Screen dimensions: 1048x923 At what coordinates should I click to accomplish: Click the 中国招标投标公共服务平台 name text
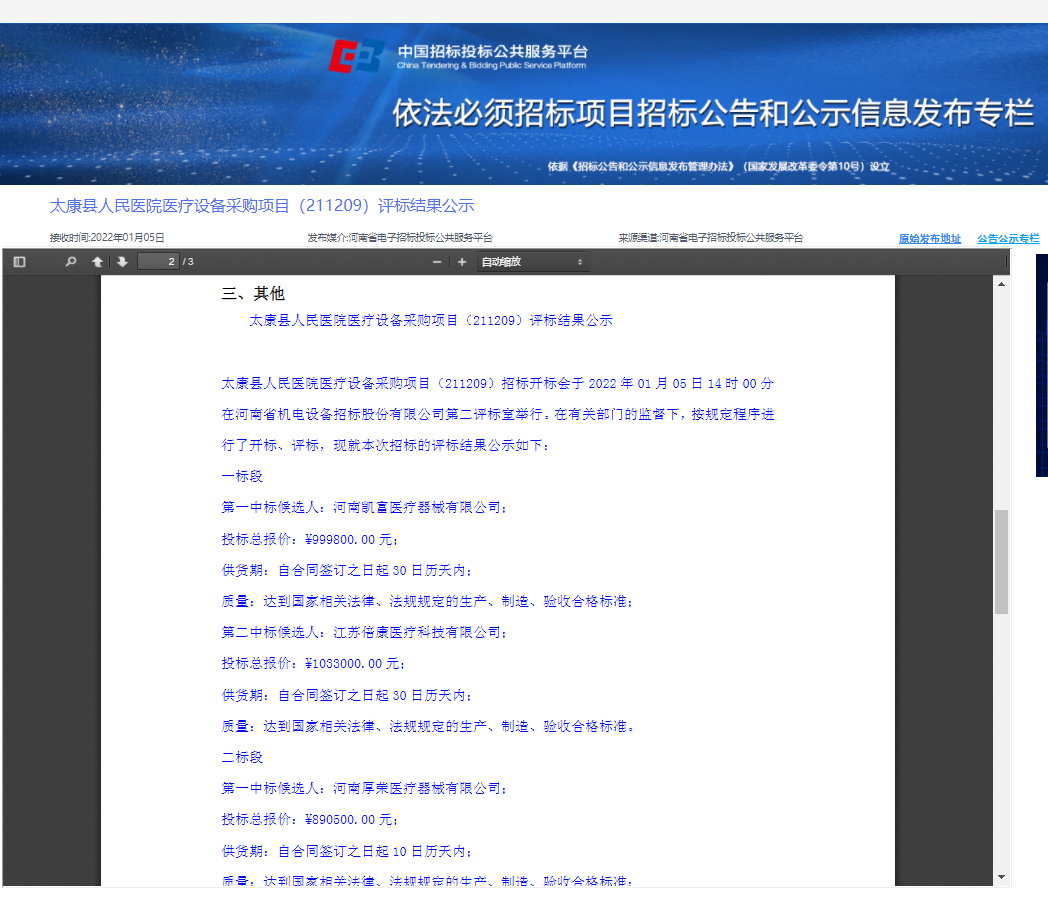coord(492,52)
